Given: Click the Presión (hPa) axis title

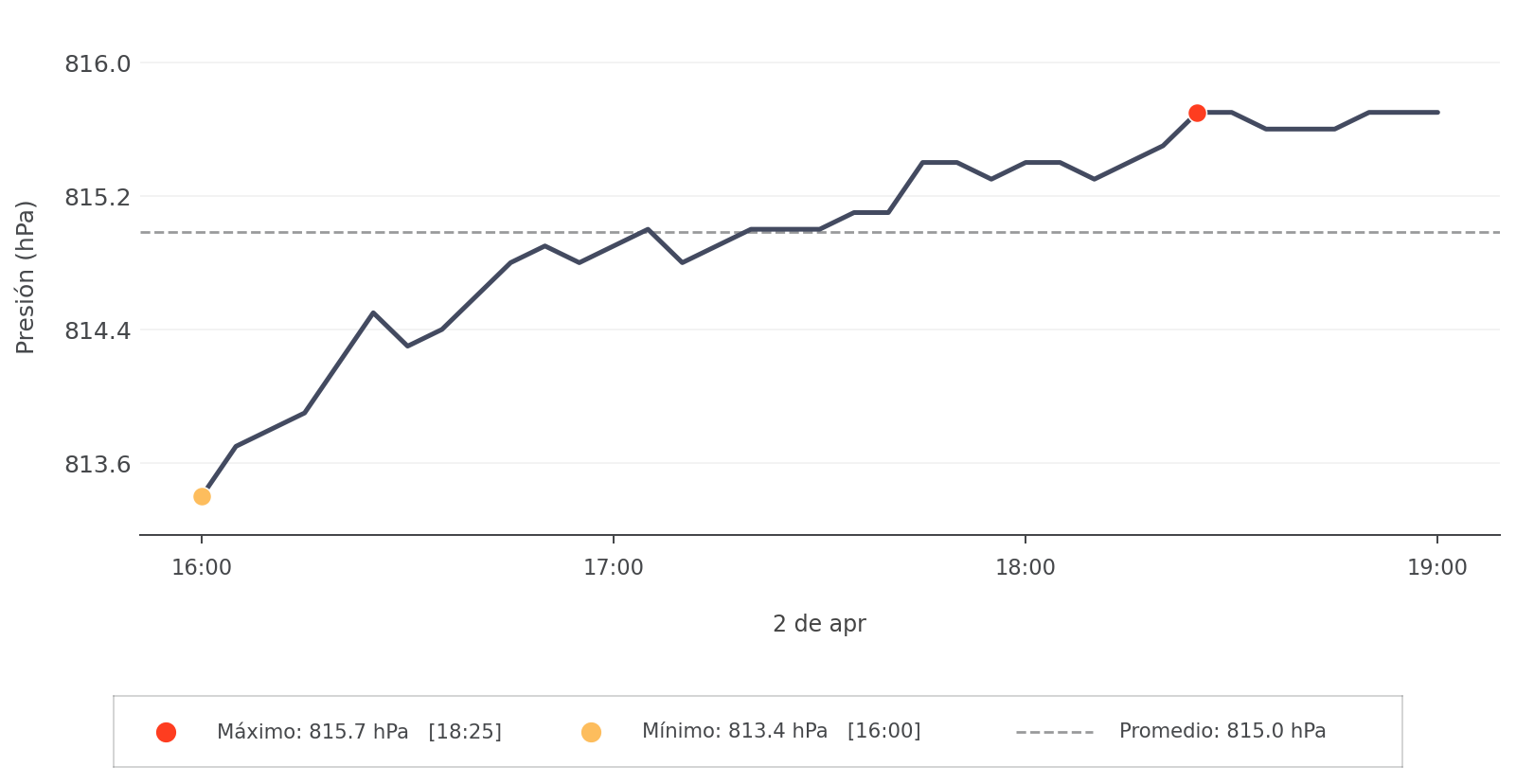Looking at the screenshot, I should coord(26,276).
